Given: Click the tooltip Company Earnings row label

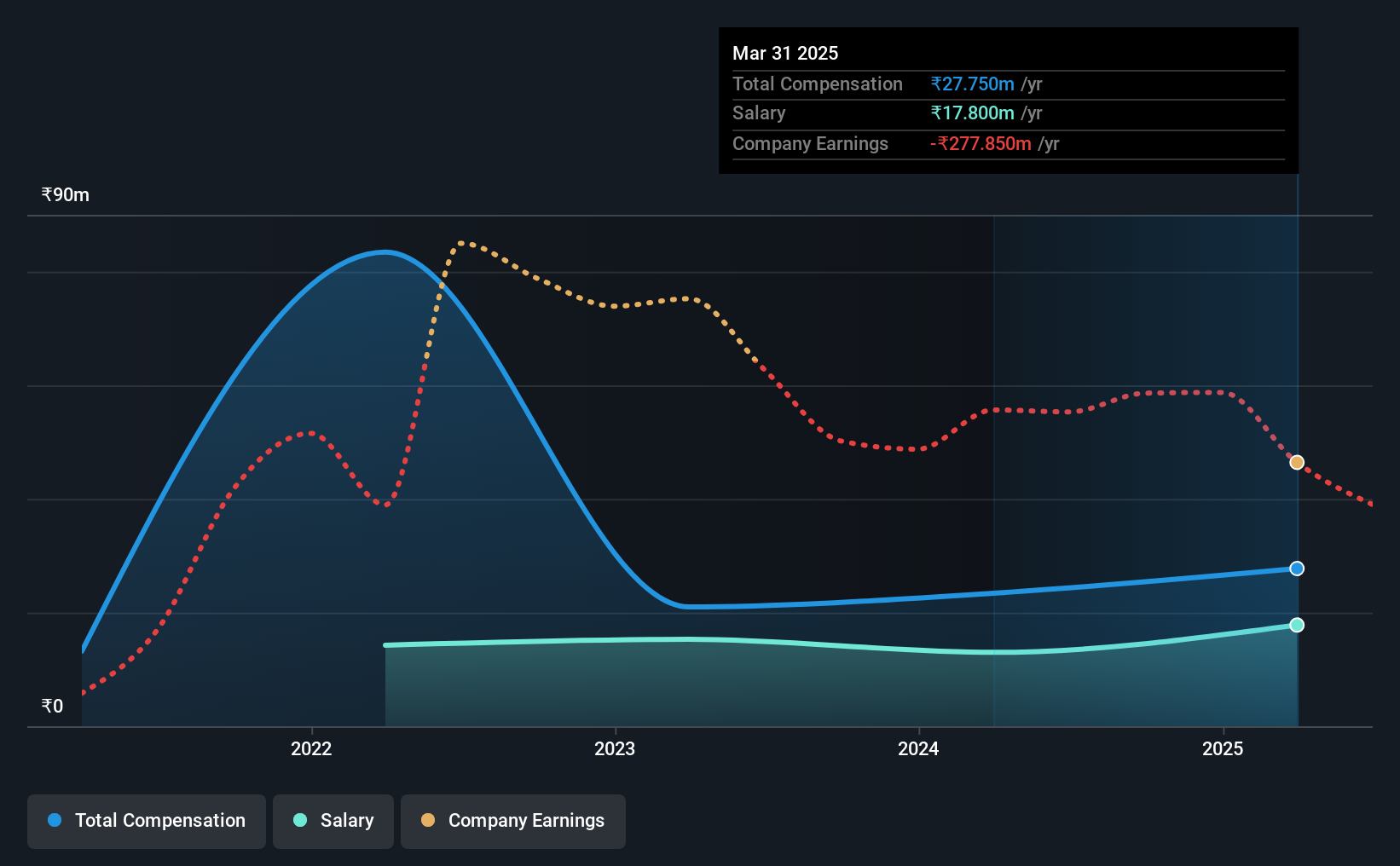Looking at the screenshot, I should tap(810, 143).
